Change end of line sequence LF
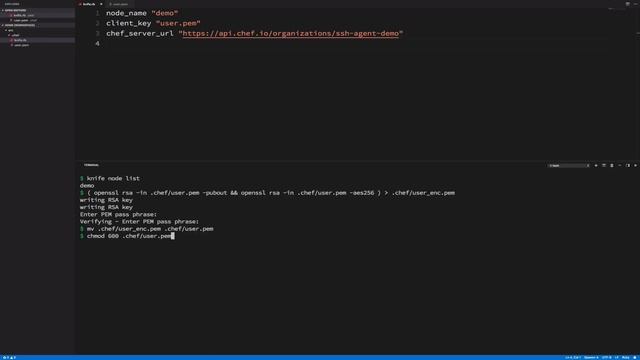Viewport: 640px width, 360px height. pos(616,358)
